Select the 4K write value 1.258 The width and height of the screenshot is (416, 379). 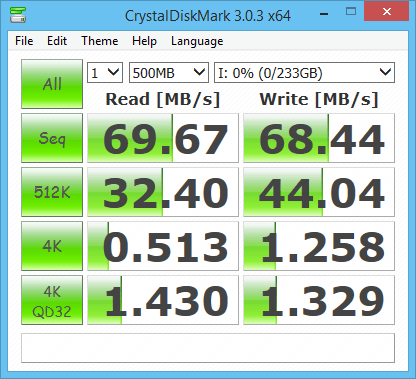point(319,246)
